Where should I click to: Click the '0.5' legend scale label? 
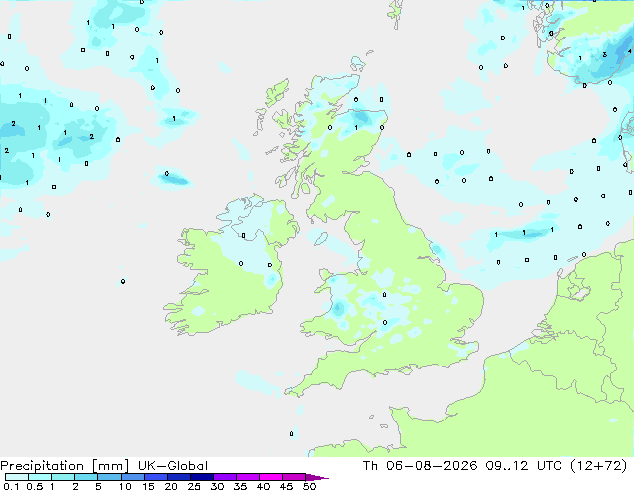pyautogui.click(x=35, y=486)
